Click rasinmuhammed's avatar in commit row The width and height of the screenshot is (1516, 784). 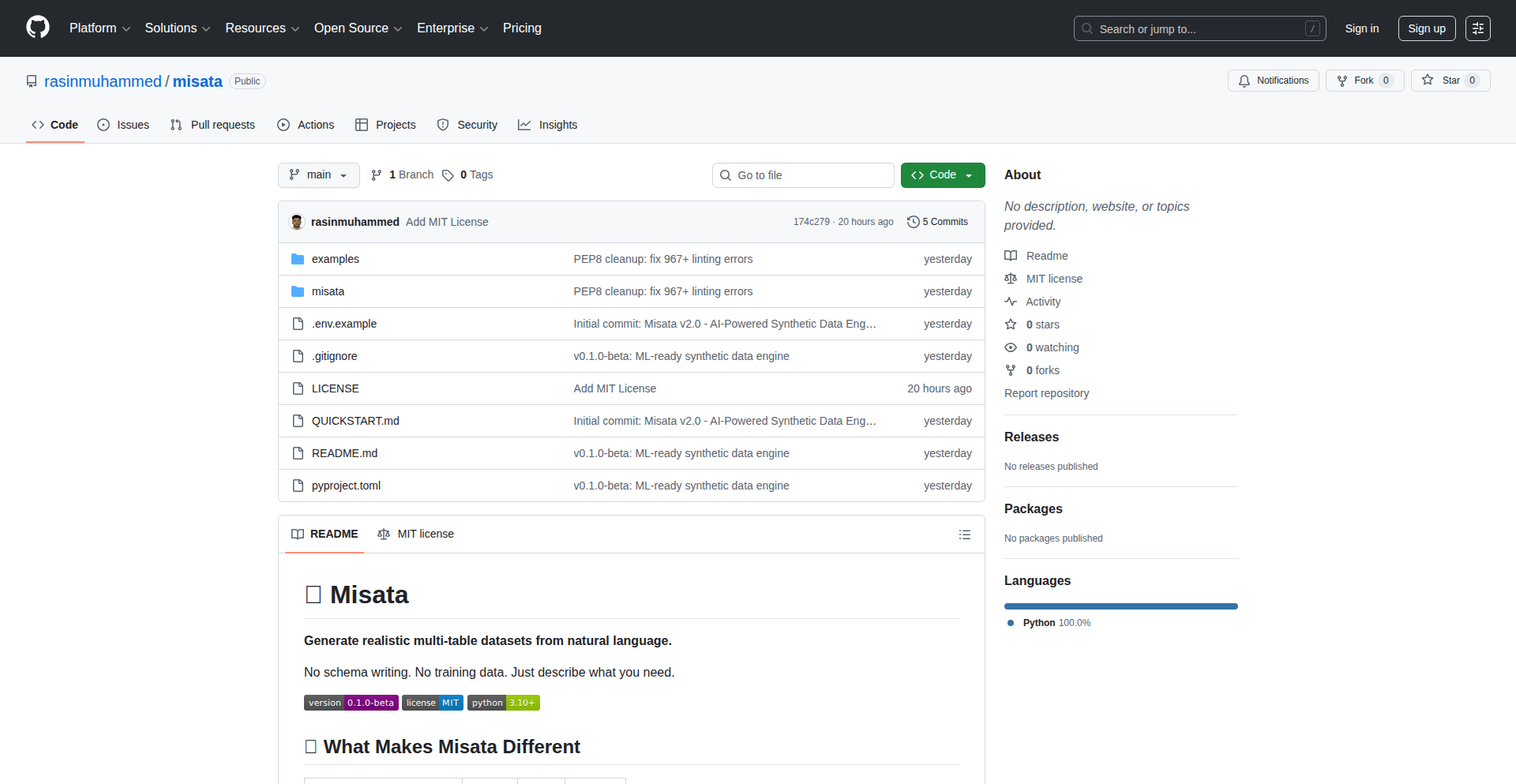pyautogui.click(x=297, y=222)
